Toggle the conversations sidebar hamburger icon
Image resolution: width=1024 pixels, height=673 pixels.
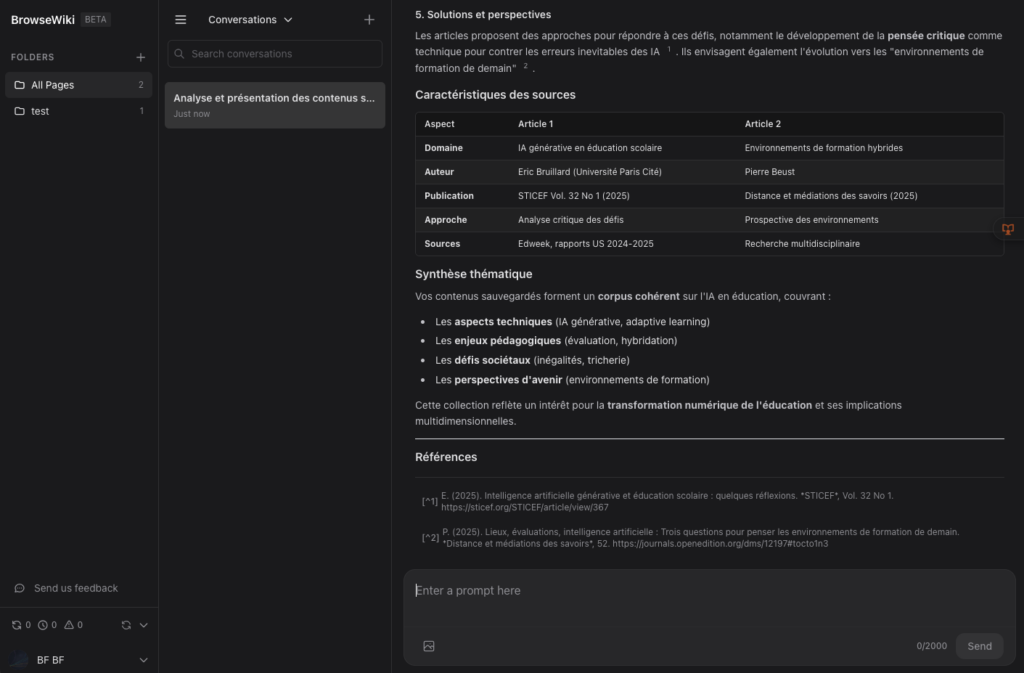pyautogui.click(x=181, y=19)
